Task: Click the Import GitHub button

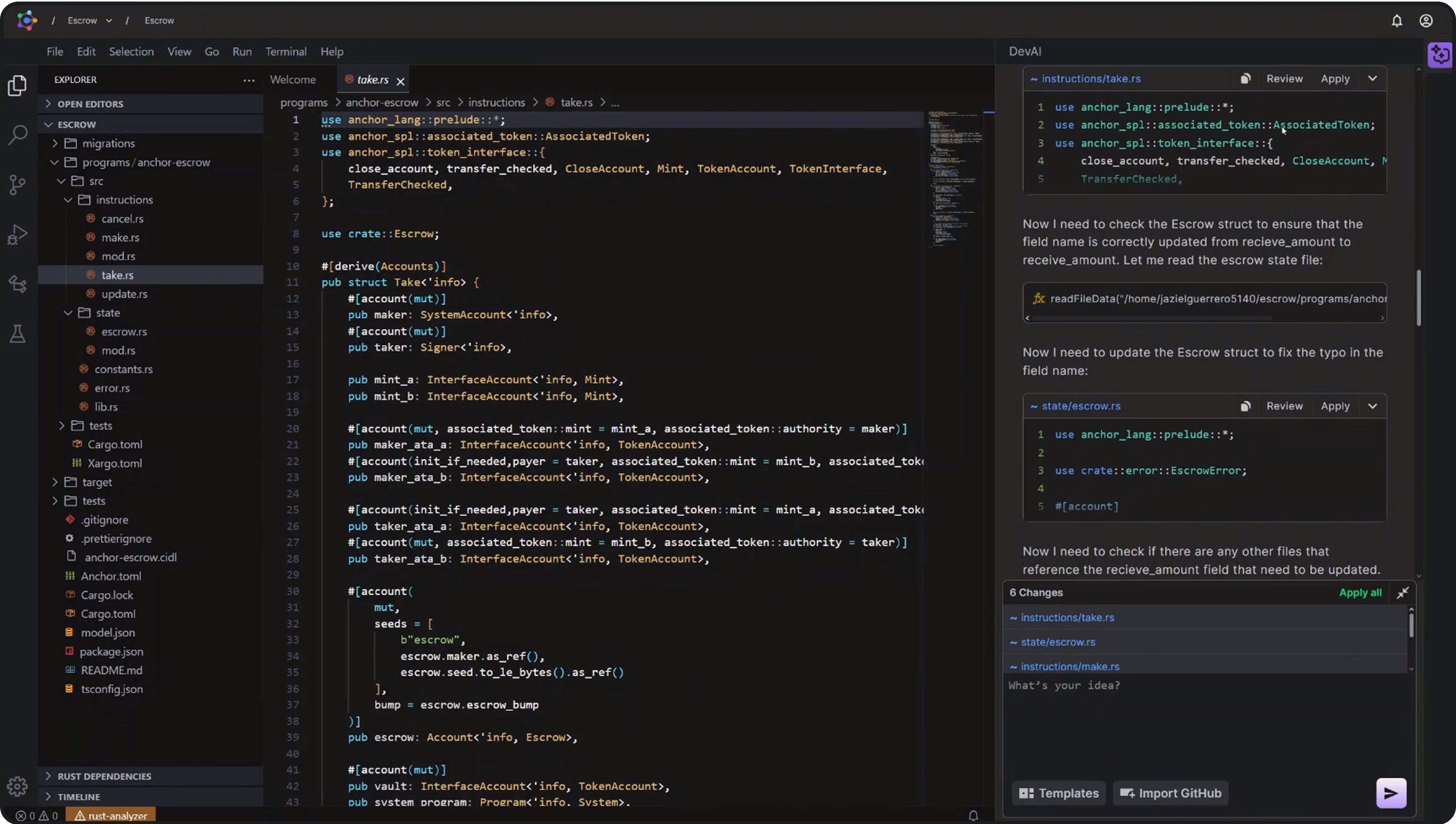Action: (1170, 793)
